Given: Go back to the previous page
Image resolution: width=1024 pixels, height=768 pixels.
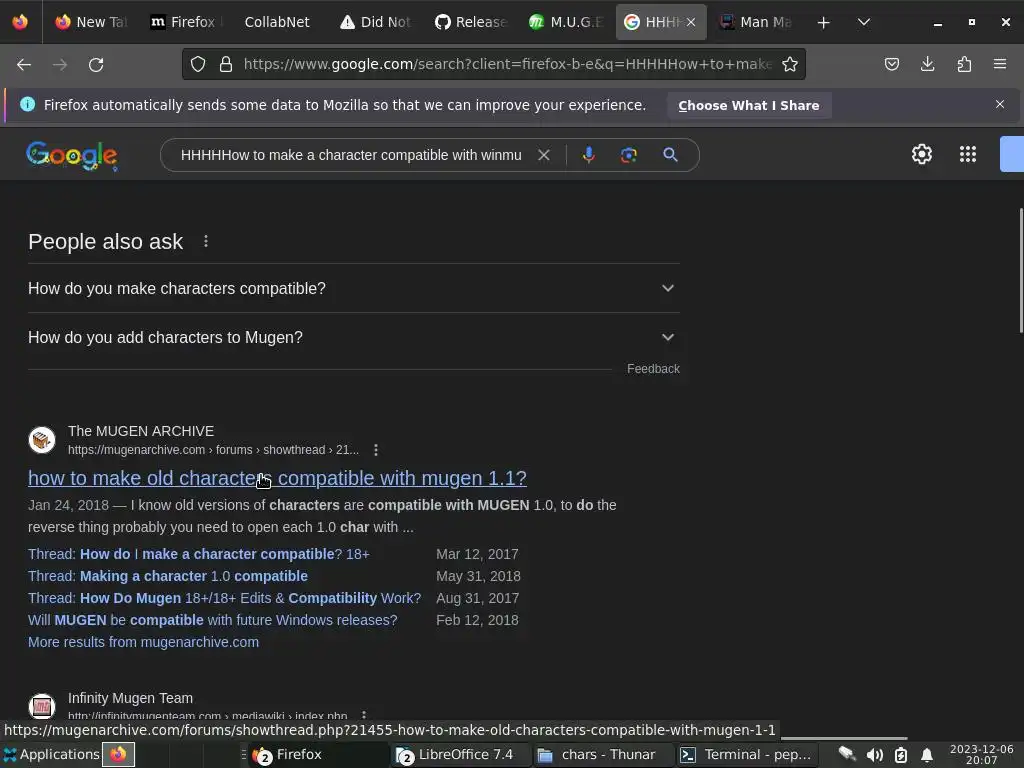Looking at the screenshot, I should coord(24,65).
